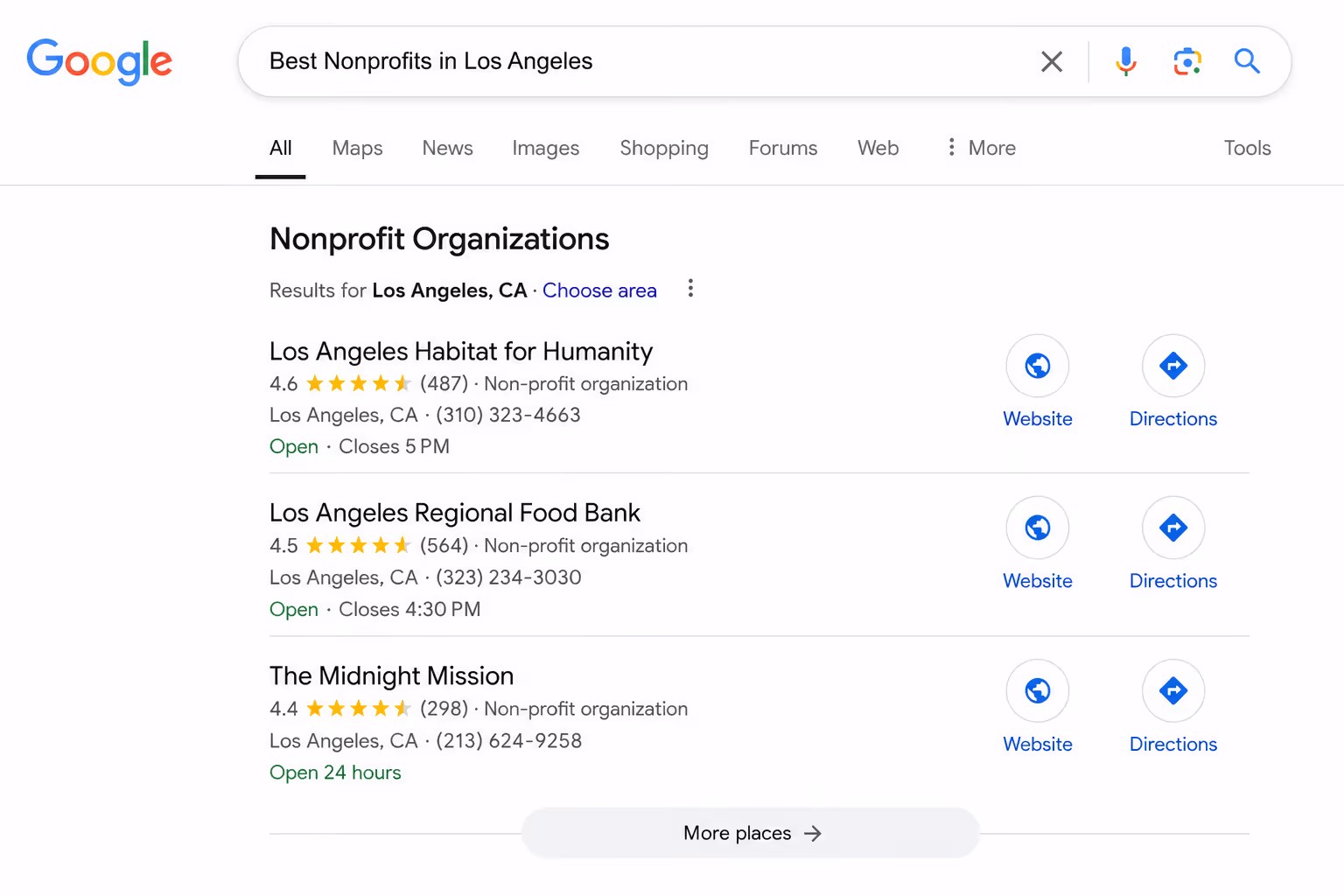Image resolution: width=1344 pixels, height=896 pixels.
Task: Open The Midnight Mission listing
Action: [391, 675]
